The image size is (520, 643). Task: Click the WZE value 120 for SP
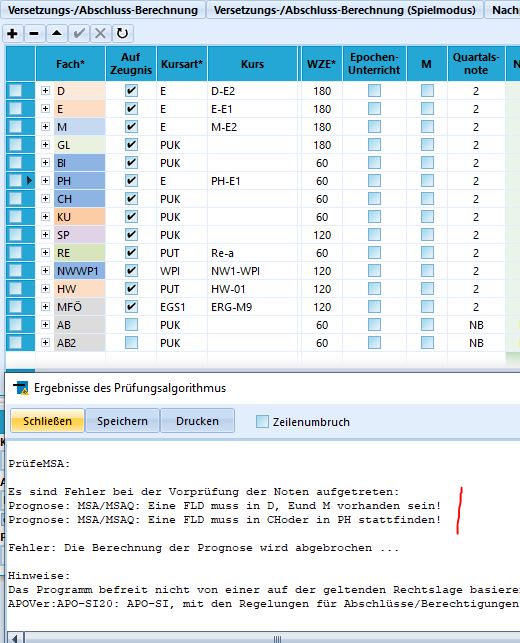(322, 235)
